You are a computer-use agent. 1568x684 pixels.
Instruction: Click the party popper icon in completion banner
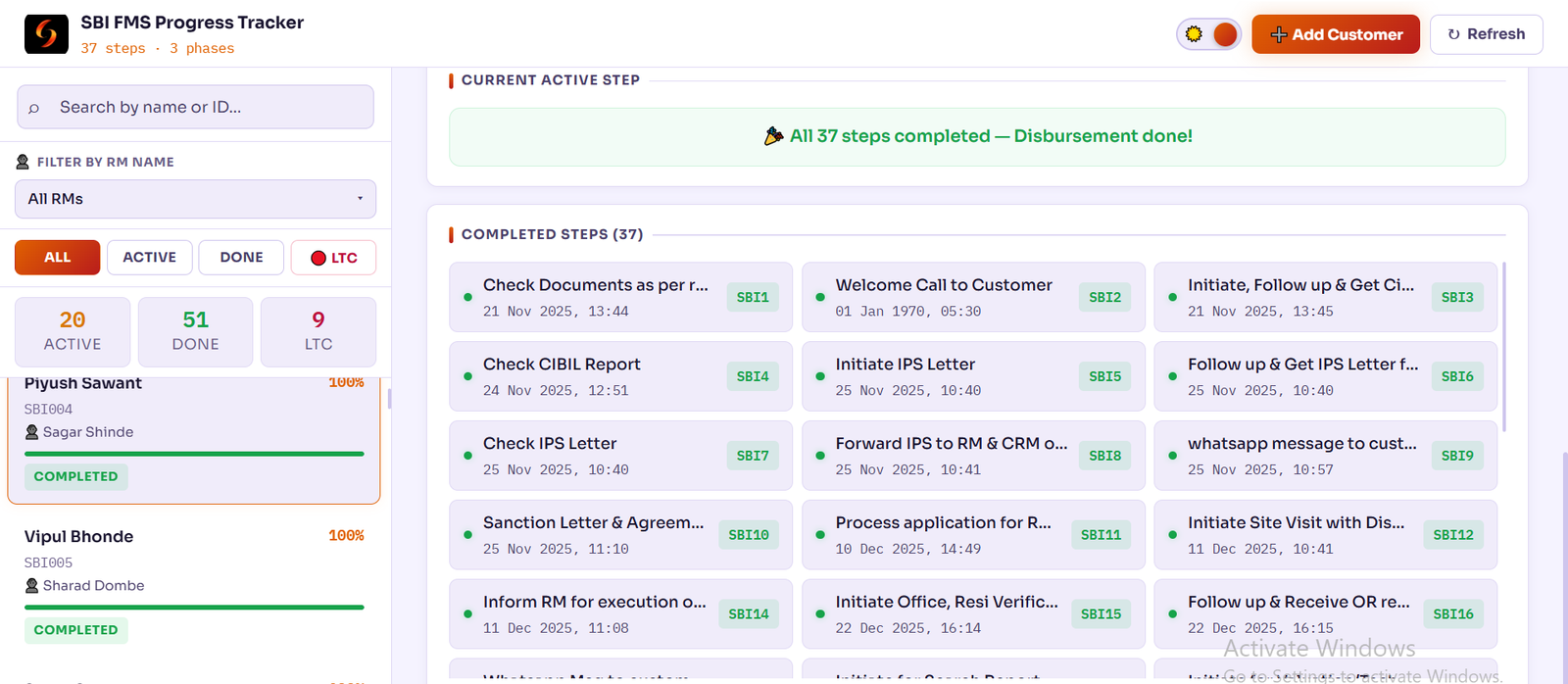point(774,136)
